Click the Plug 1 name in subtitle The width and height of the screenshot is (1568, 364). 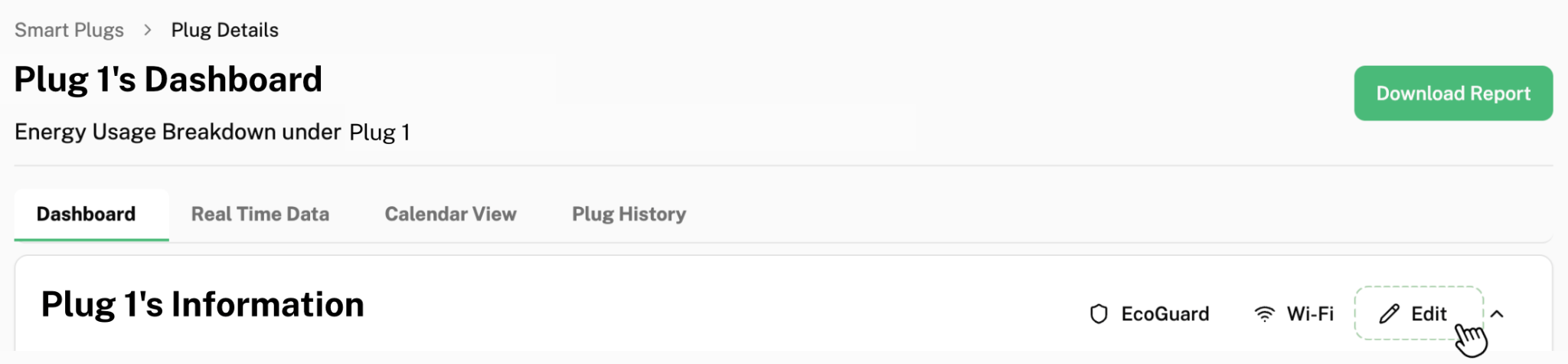(x=380, y=133)
